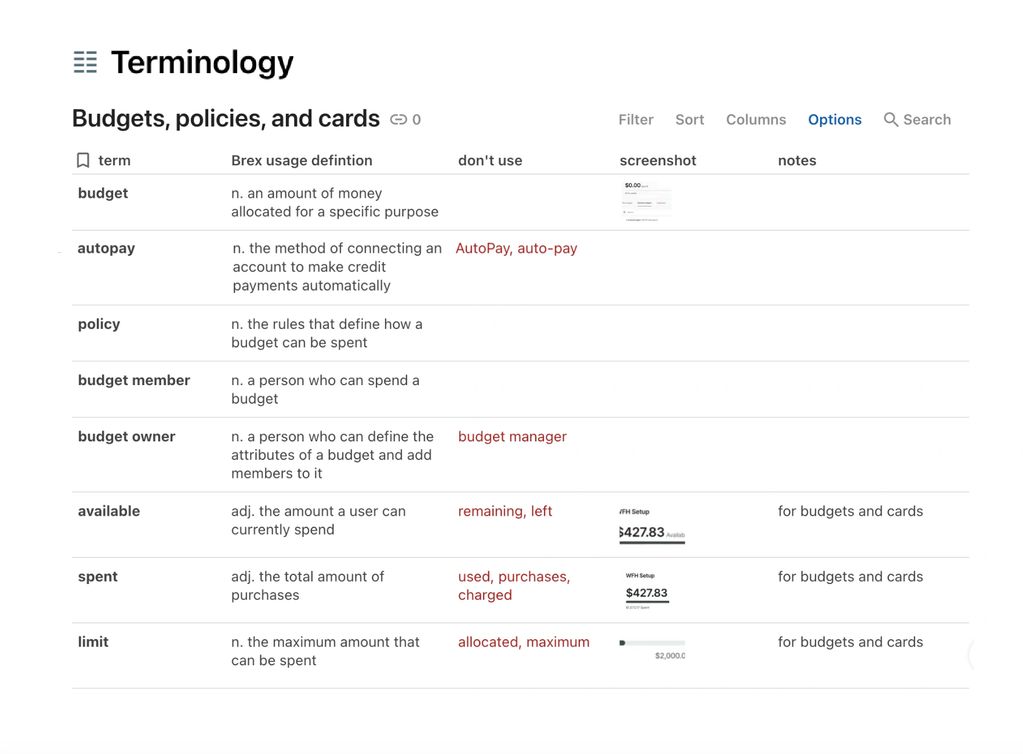Open the budget row screenshot thumbnail
Viewport: 1023px width, 754px height.
coord(647,200)
